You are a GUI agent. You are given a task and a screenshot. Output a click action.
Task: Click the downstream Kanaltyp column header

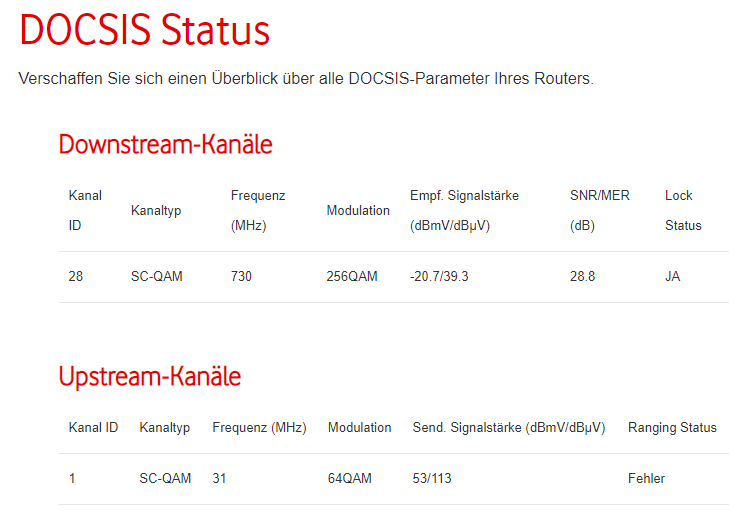point(156,211)
